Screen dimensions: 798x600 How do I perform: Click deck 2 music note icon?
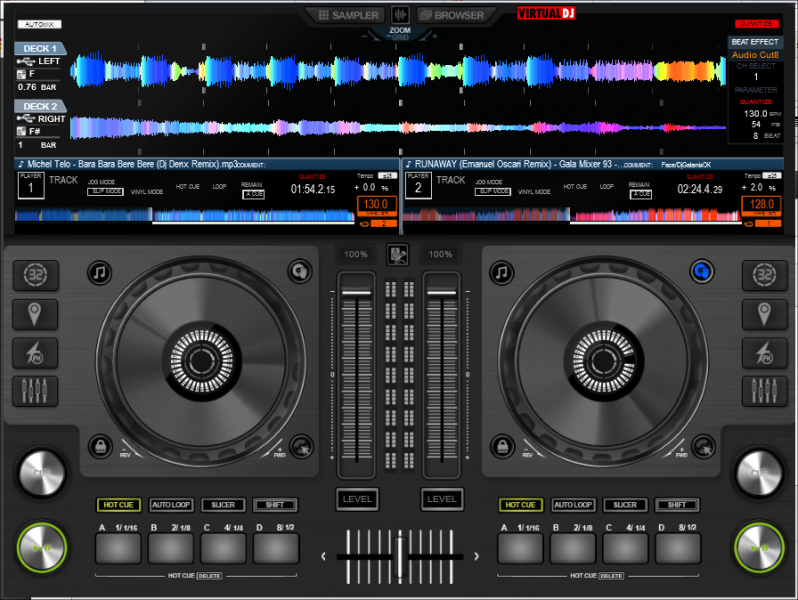(x=502, y=273)
